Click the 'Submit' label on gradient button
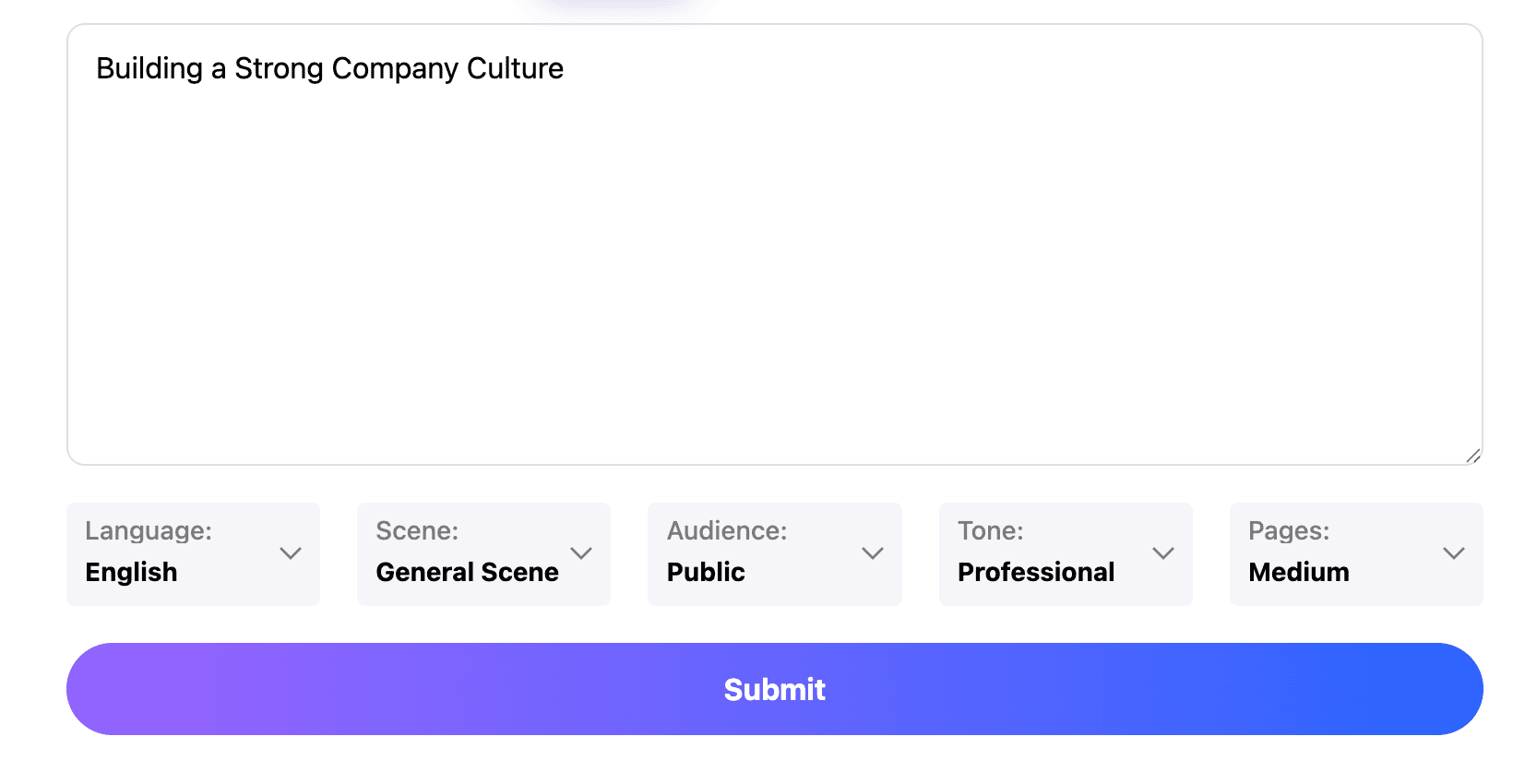 click(x=775, y=689)
